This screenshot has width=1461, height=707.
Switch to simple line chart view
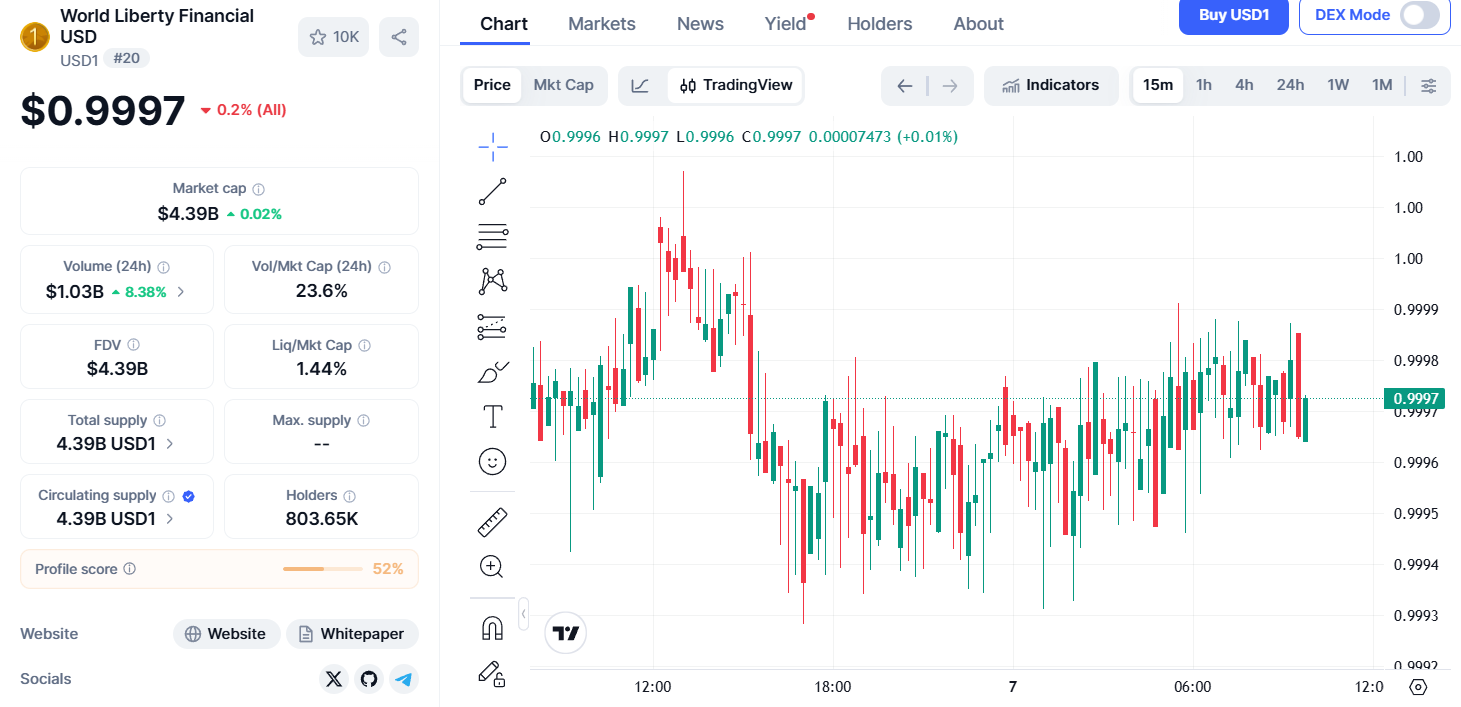(x=641, y=86)
